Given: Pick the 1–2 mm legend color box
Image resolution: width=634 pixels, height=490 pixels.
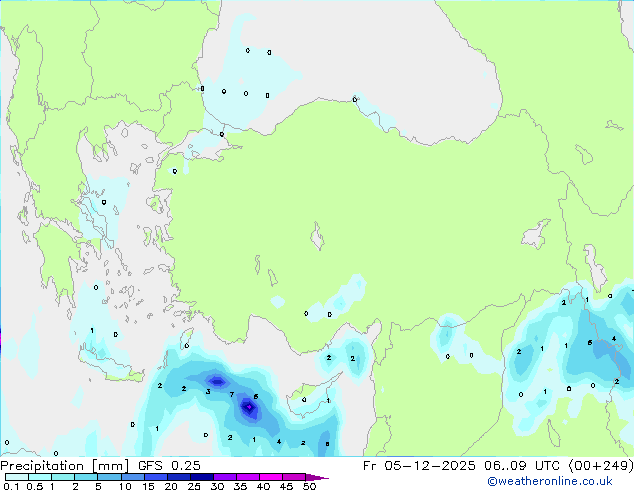Looking at the screenshot, I should 63,477.
